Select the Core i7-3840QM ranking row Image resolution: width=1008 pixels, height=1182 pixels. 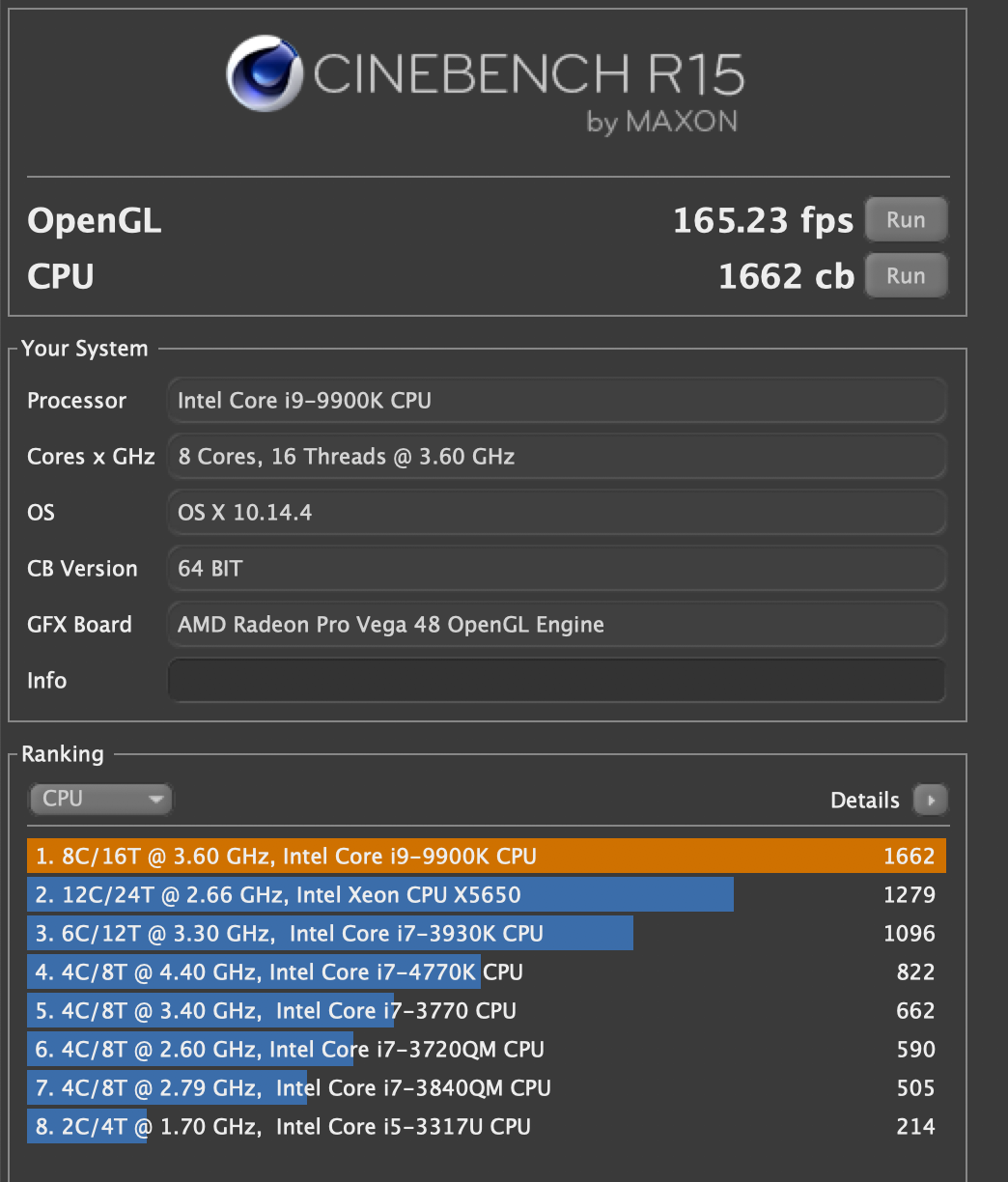[x=487, y=1087]
